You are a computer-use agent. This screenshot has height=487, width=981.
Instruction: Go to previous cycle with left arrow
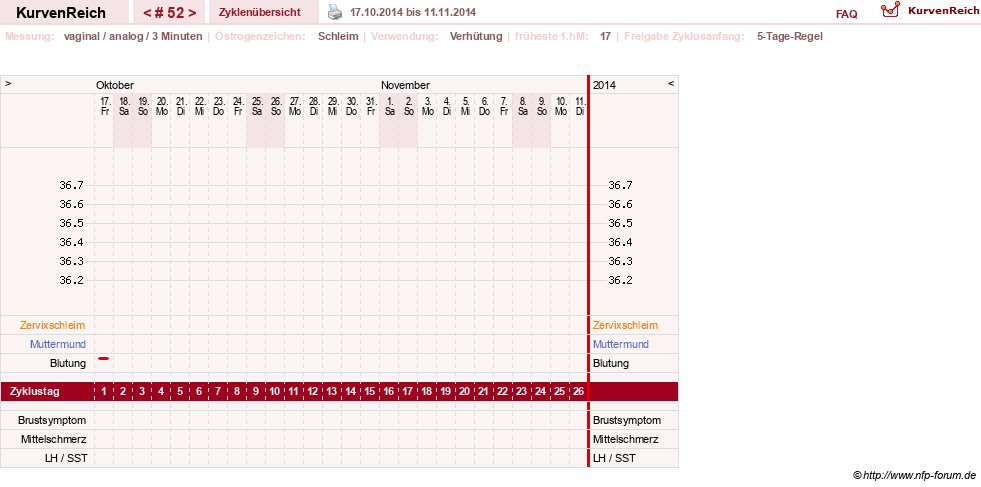tap(146, 13)
